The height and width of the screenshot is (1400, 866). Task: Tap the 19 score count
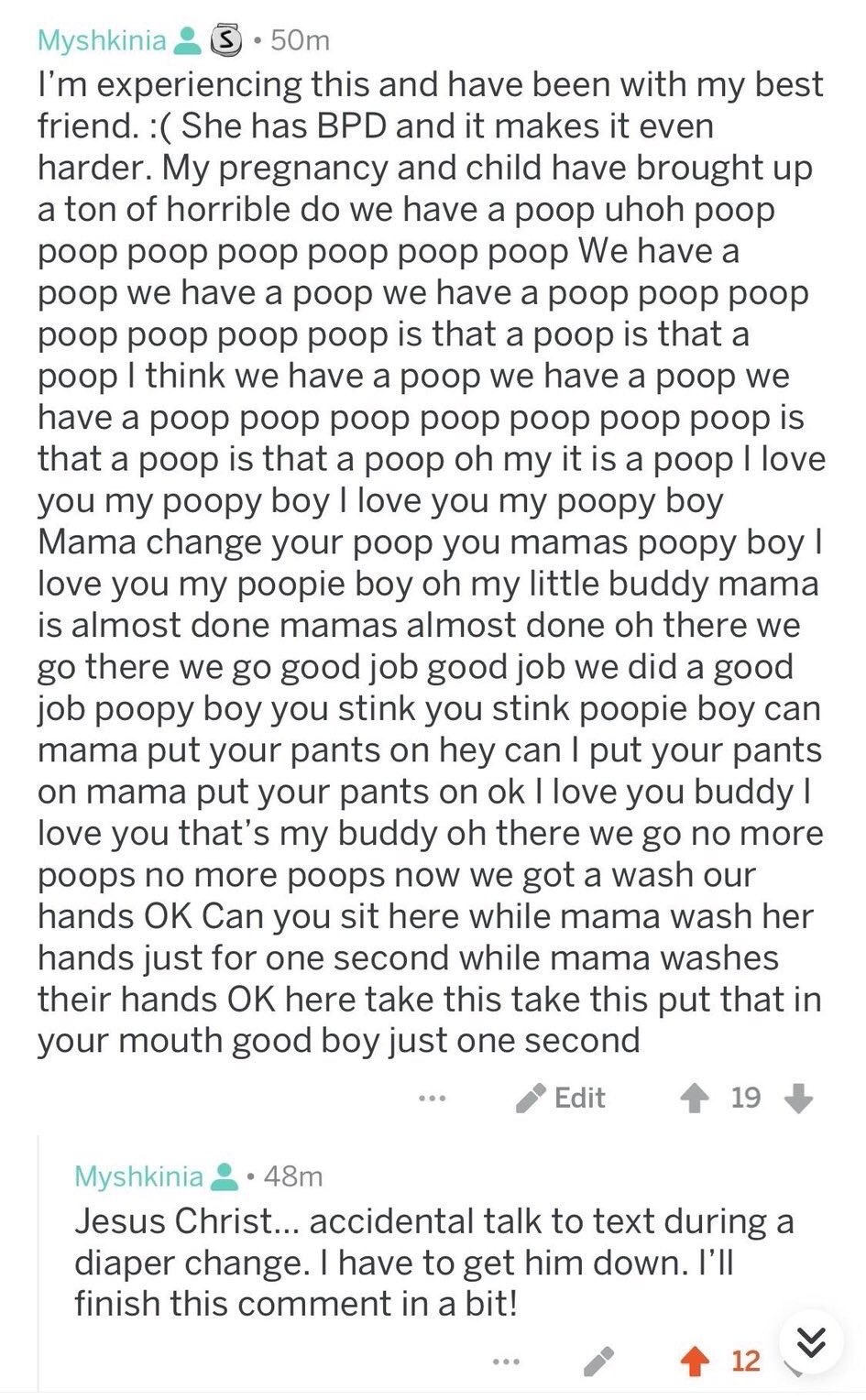coord(746,1098)
